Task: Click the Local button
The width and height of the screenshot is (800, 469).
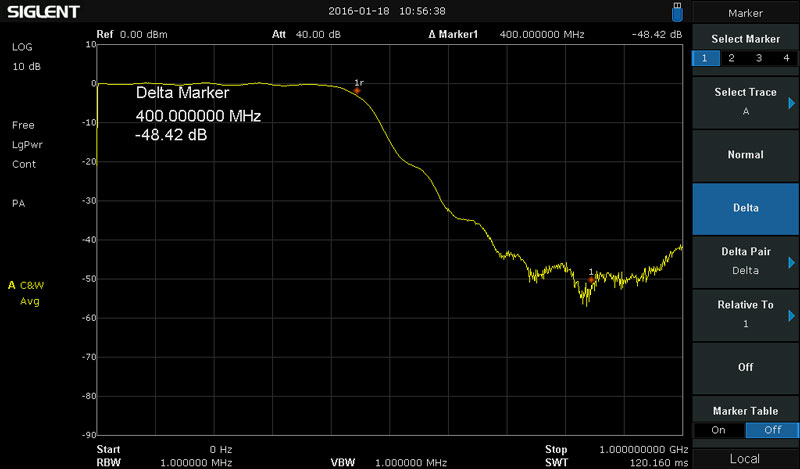Action: [745, 459]
